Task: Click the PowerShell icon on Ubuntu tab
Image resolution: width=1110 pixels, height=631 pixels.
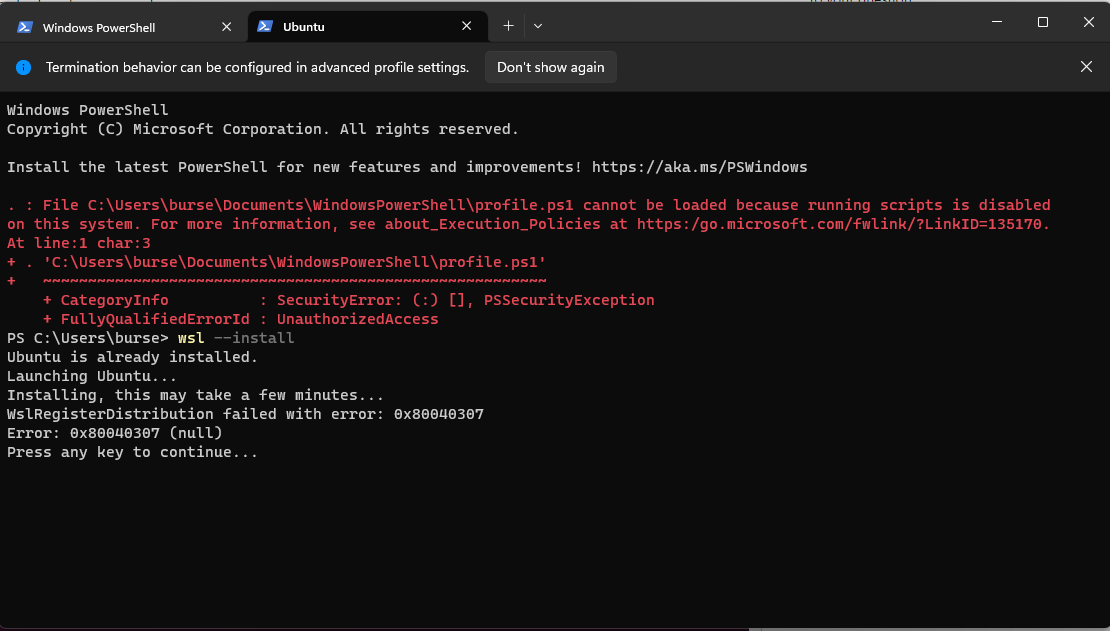Action: [x=265, y=26]
